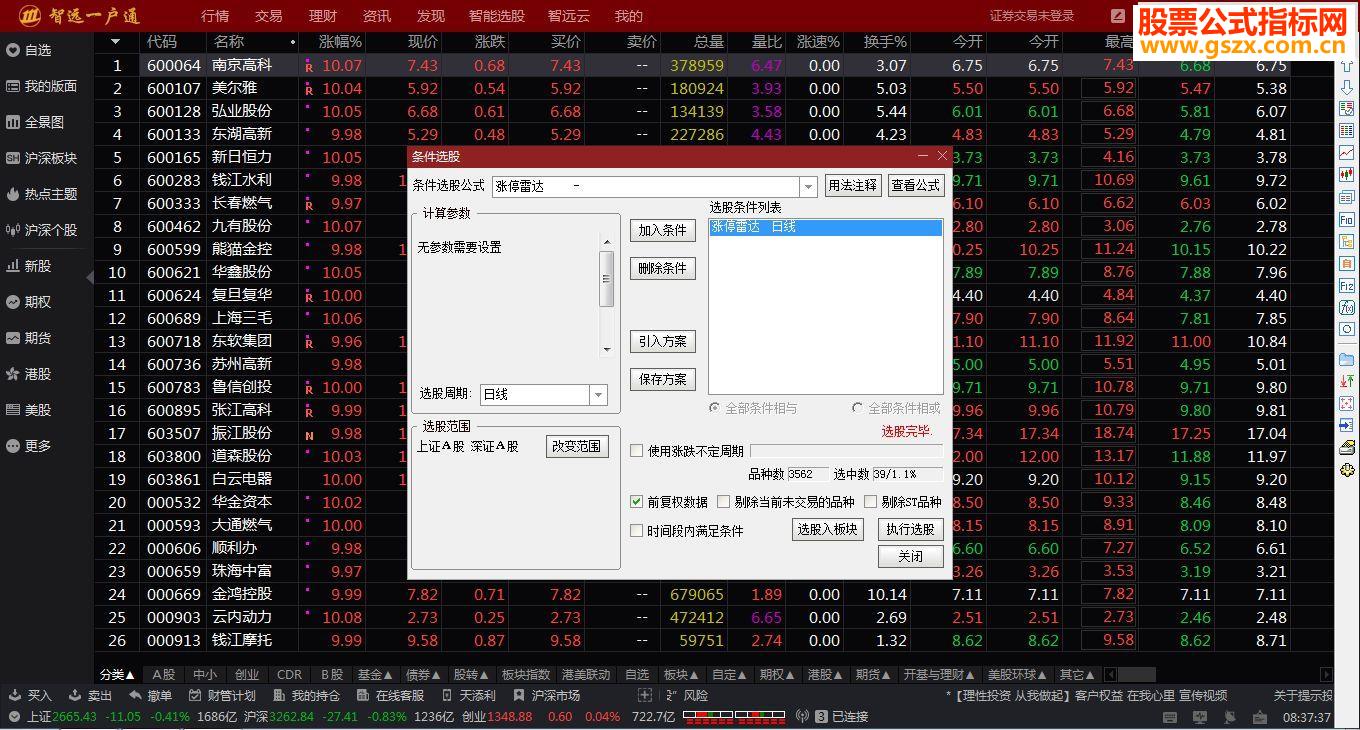Sort by the 涨幅% column header

click(x=340, y=42)
